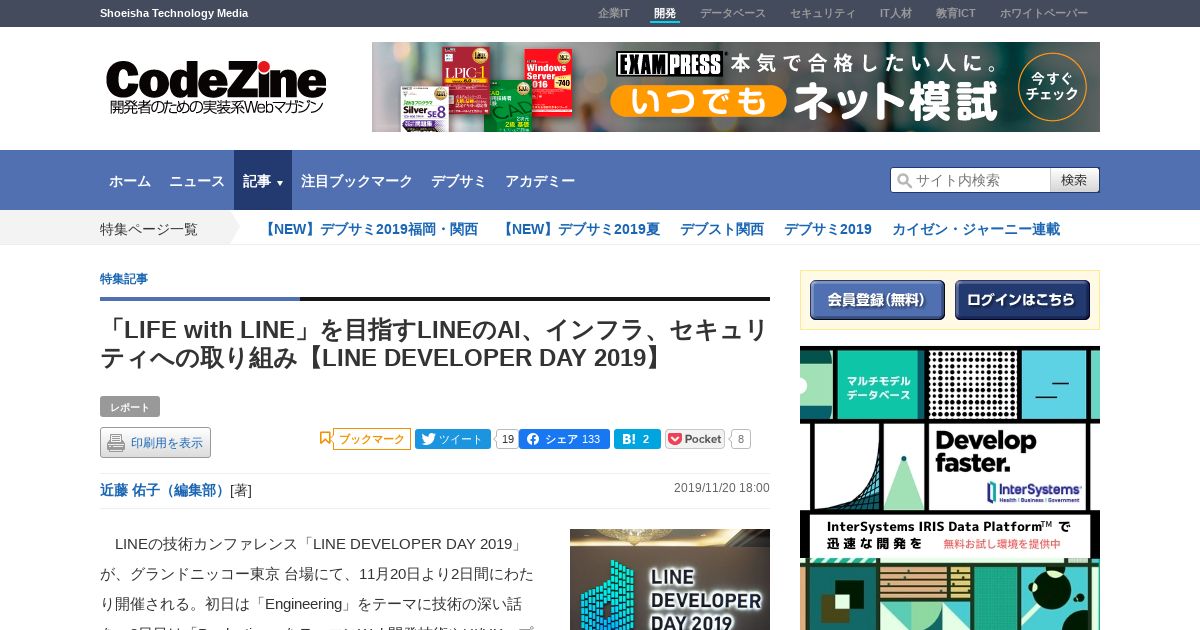Click the magnifier icon in search box
Image resolution: width=1200 pixels, height=630 pixels.
904,180
